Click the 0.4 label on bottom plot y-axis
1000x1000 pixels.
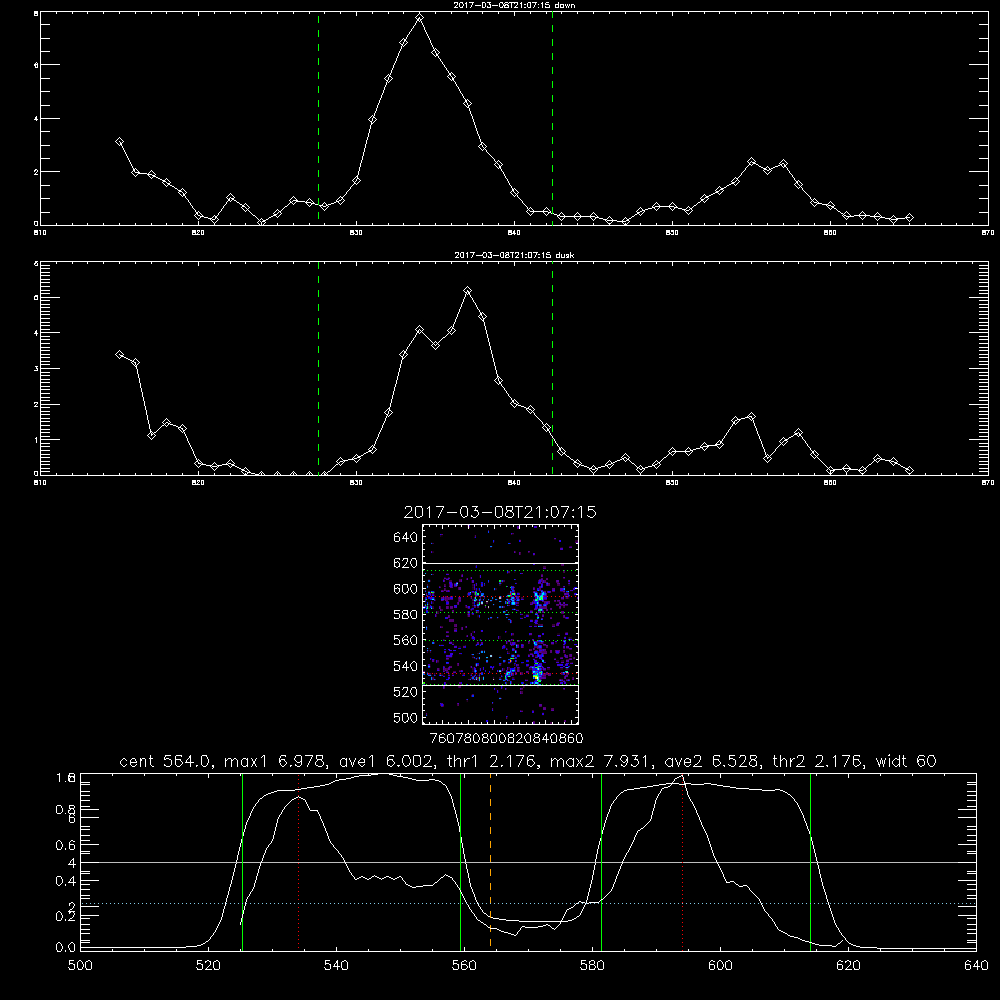click(x=66, y=881)
